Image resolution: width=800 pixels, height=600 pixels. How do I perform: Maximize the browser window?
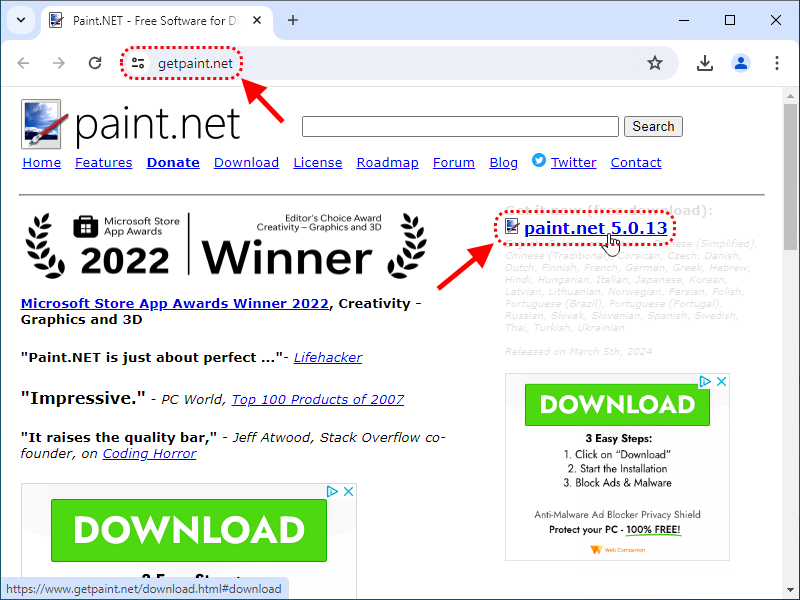(x=730, y=20)
